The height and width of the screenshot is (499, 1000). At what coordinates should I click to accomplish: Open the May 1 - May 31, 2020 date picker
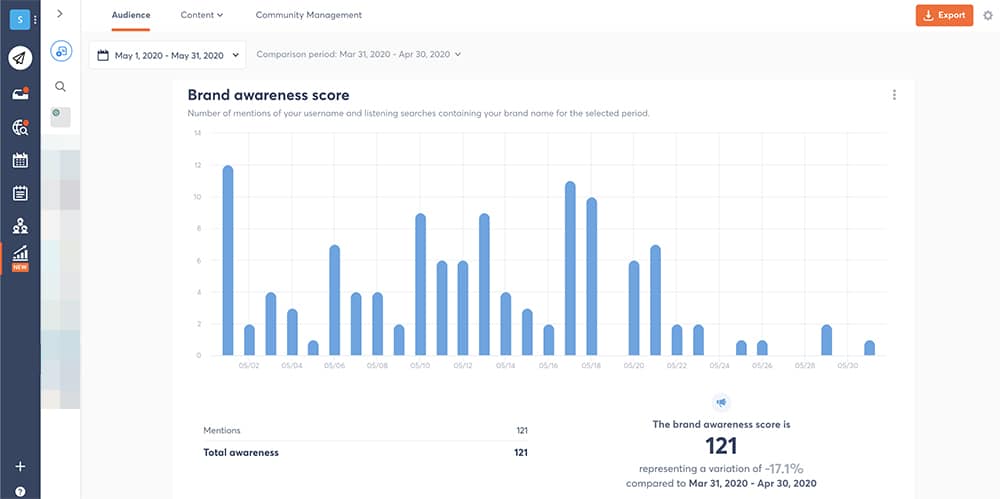[x=167, y=55]
